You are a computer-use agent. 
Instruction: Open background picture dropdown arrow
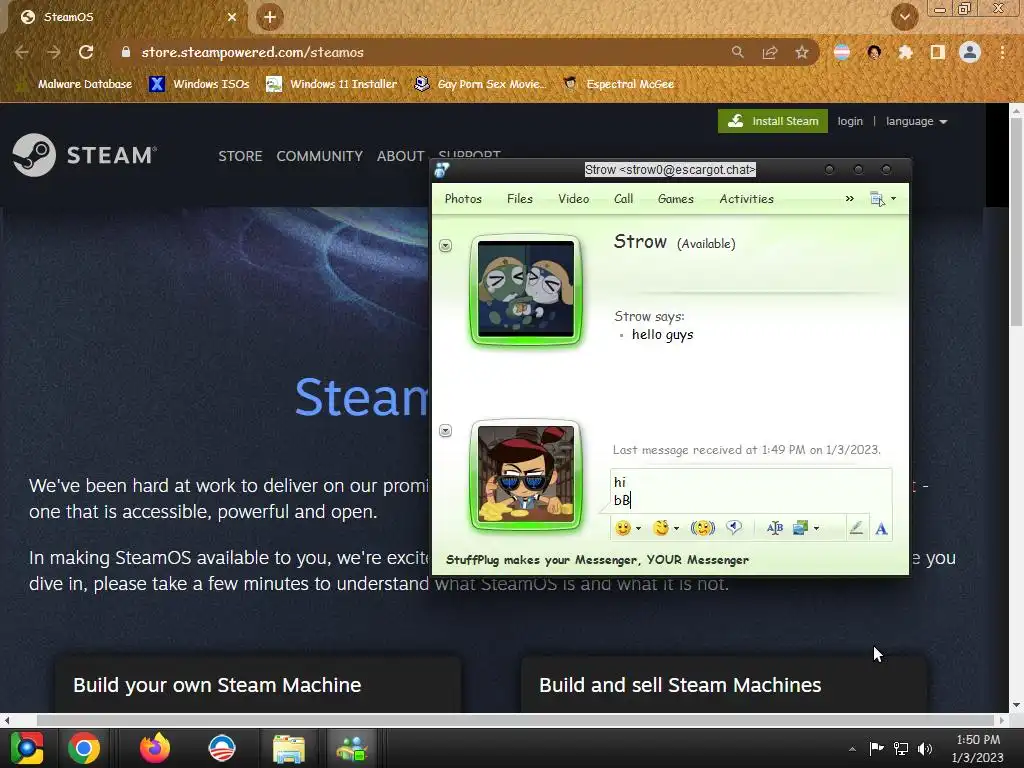tap(816, 528)
